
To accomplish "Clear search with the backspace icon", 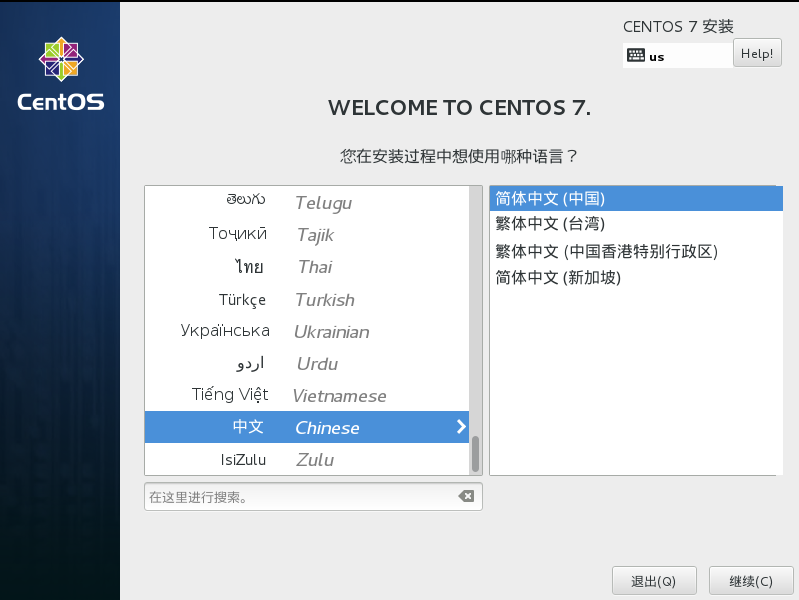I will tap(466, 496).
